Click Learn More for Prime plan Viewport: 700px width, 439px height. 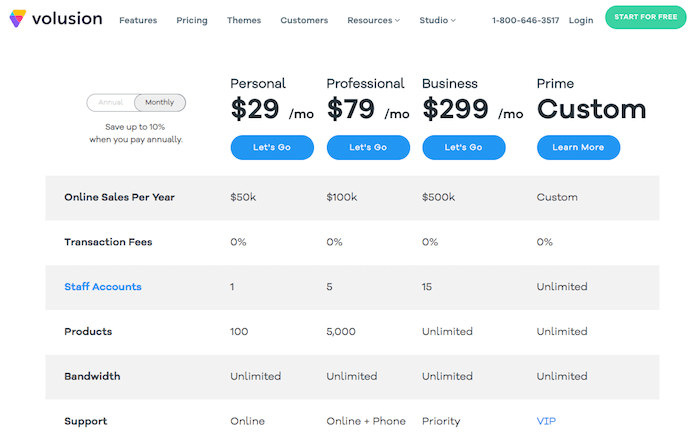578,147
